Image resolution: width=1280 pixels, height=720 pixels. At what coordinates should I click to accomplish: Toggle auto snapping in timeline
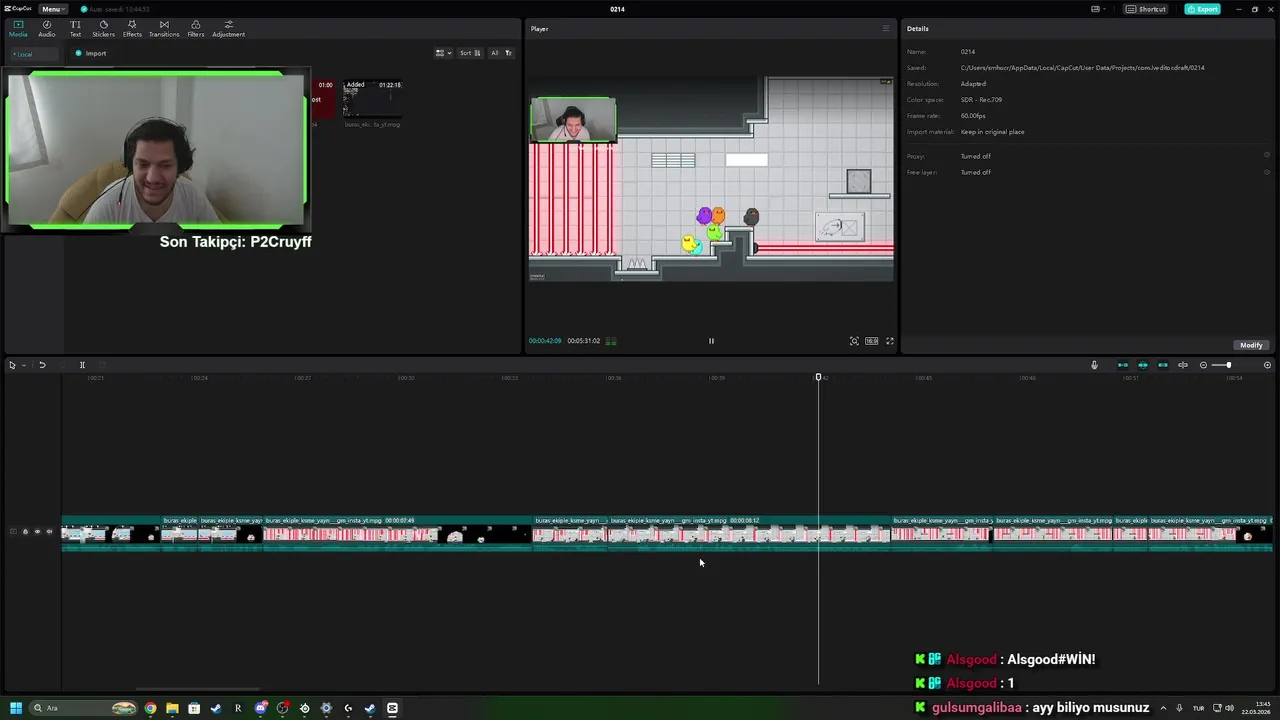tap(1142, 365)
